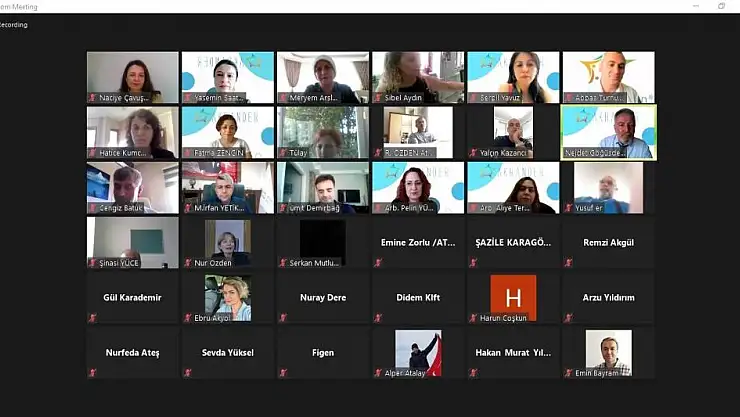This screenshot has width=740, height=417.
Task: Click the Recording indicator at top left
Action: click(16, 24)
